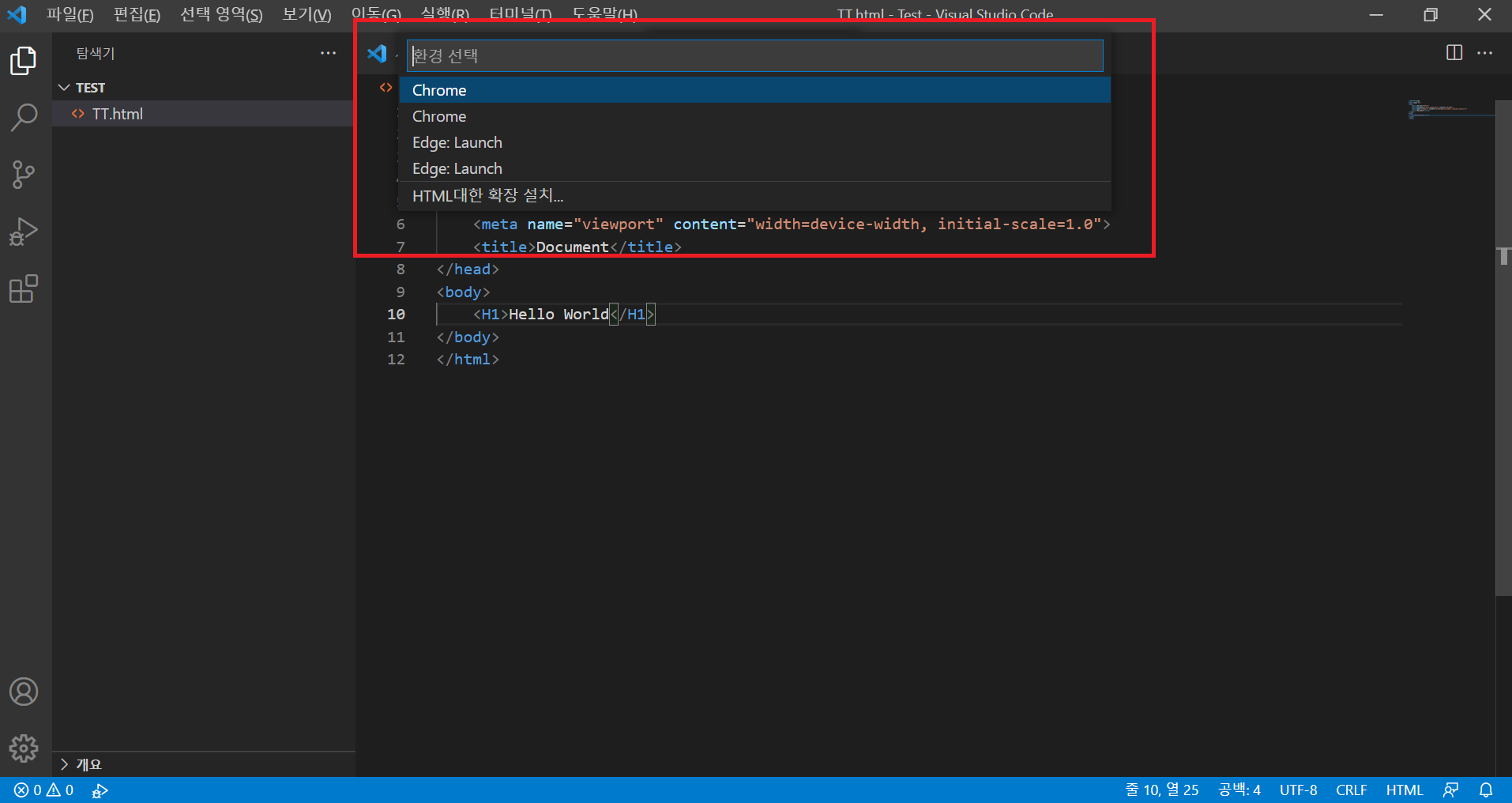
Task: Open the 선택 영역(S) menu
Action: 221,14
